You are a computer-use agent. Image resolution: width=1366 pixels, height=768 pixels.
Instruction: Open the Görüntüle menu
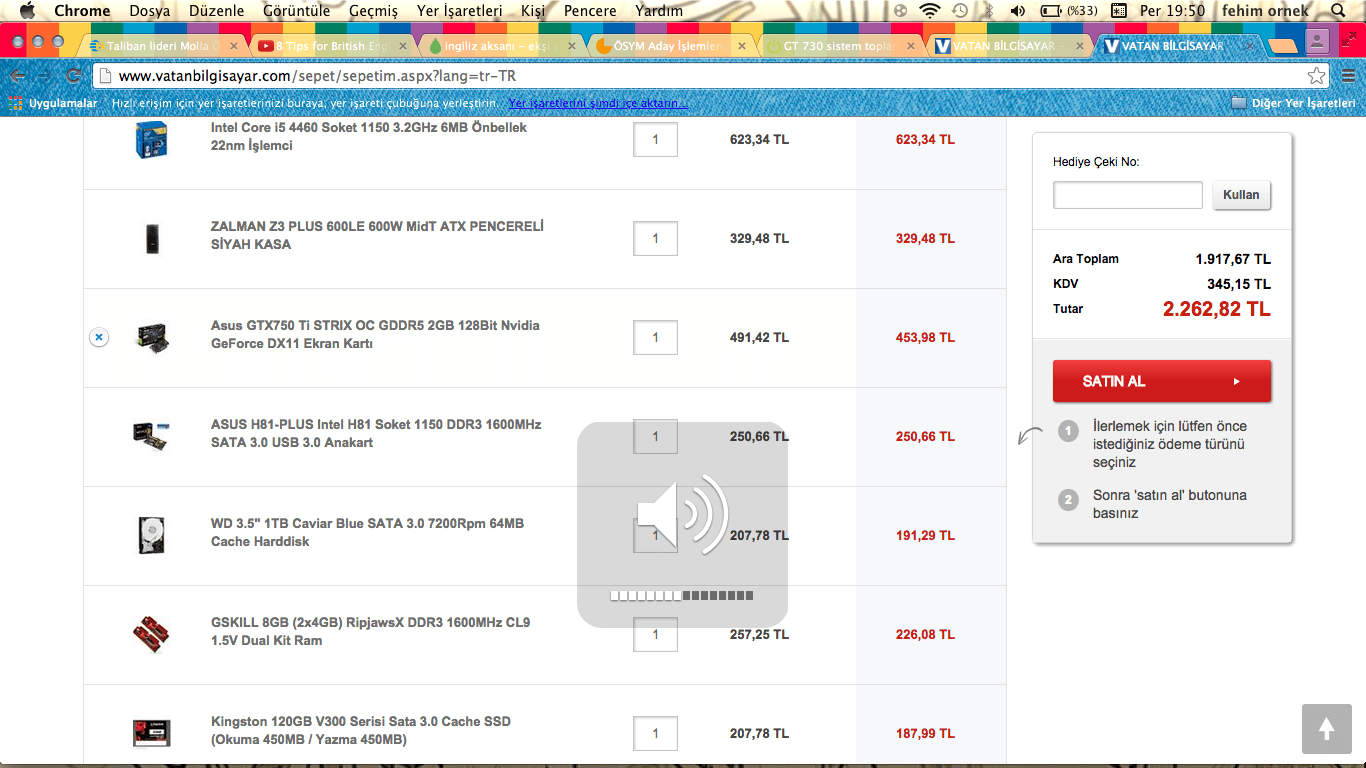(297, 11)
